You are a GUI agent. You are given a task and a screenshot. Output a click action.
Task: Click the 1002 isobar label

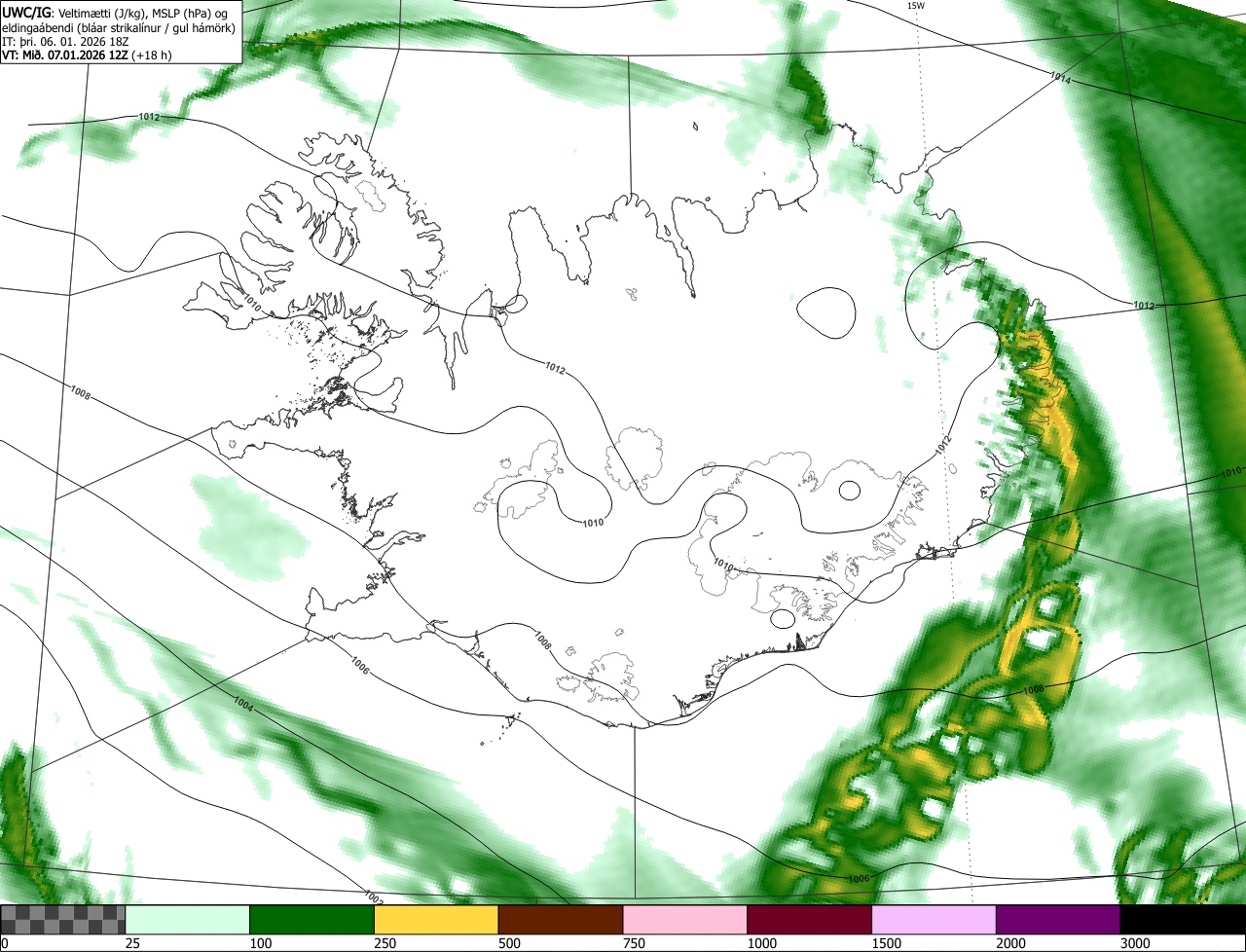tap(372, 896)
